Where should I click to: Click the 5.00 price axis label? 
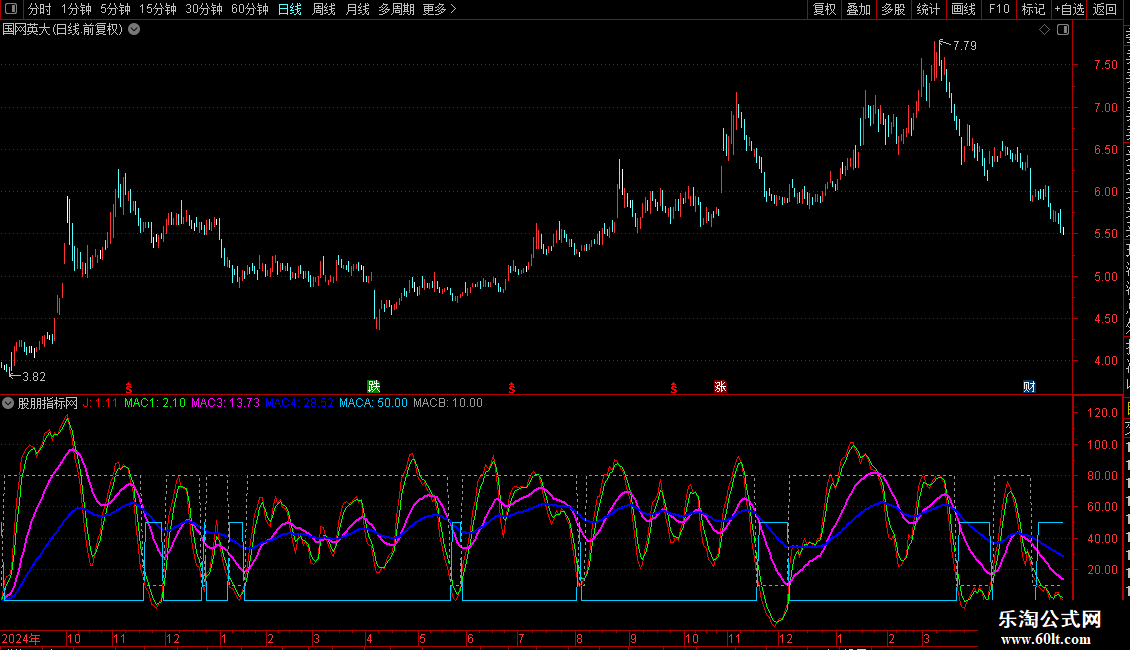[1105, 277]
